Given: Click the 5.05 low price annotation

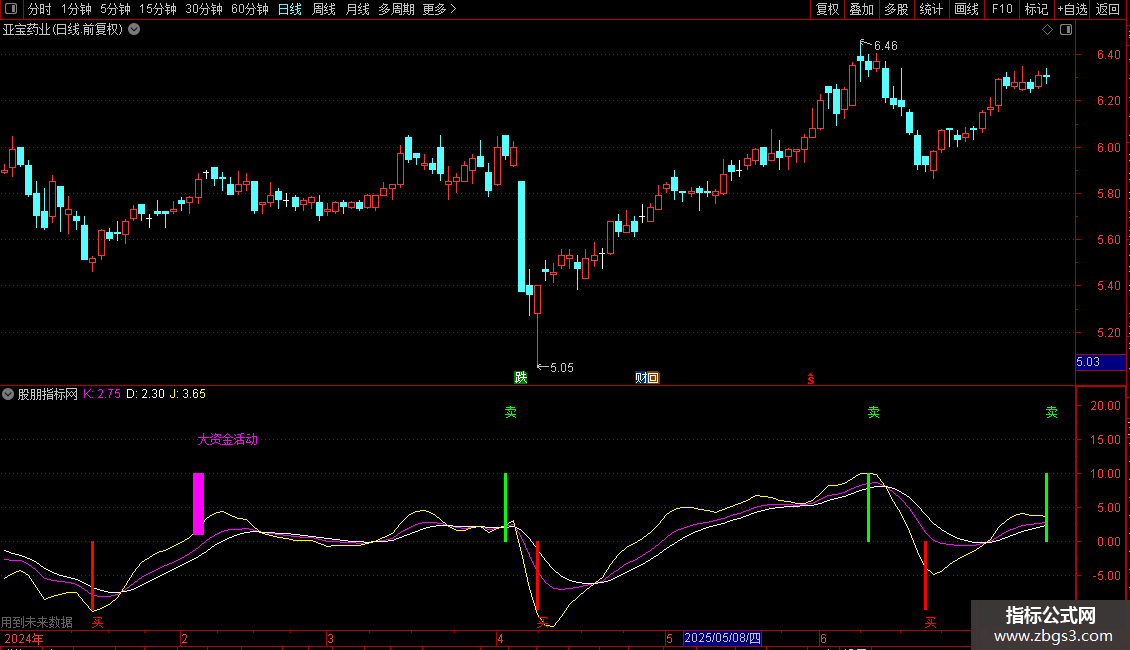Looking at the screenshot, I should click(561, 368).
